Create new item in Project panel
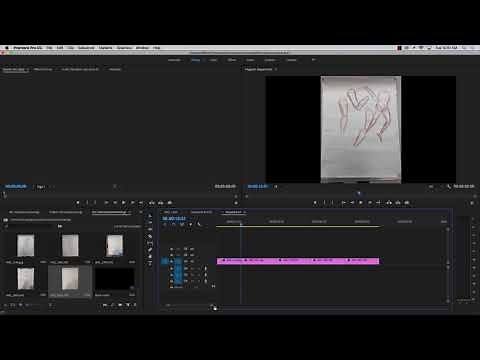Viewport: 480px width, 360px height. [127, 305]
